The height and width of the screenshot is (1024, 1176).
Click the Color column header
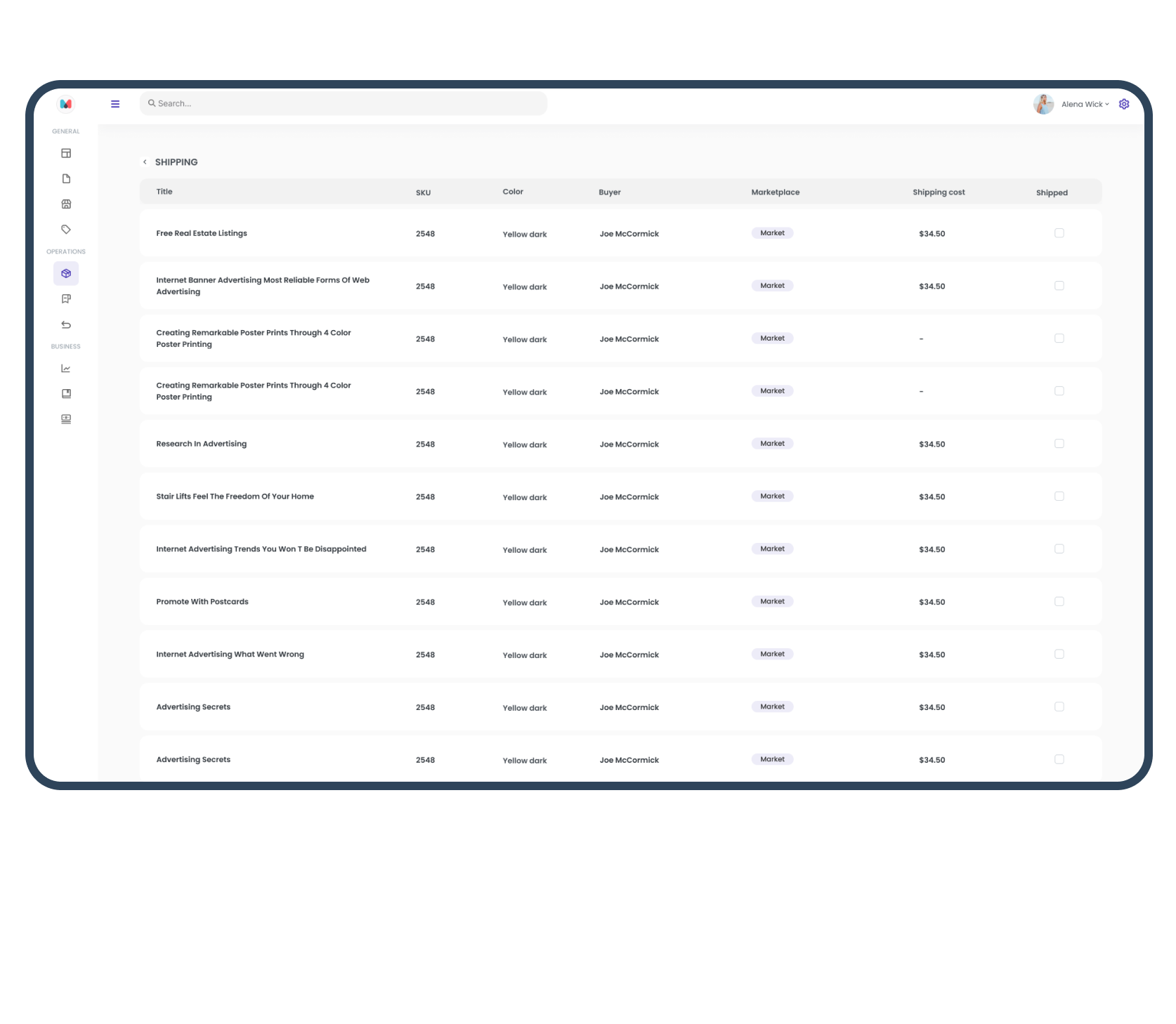click(513, 192)
